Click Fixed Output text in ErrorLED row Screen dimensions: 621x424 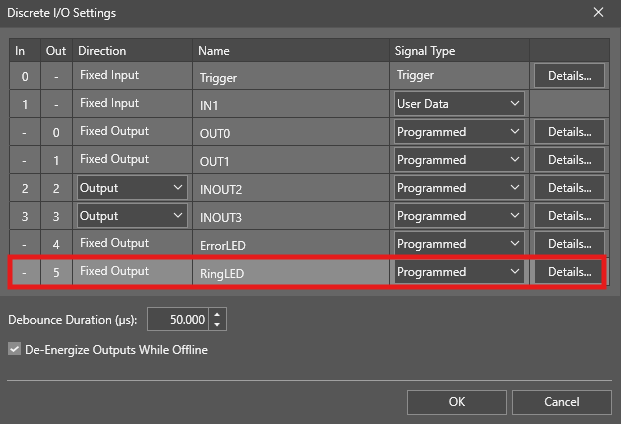coord(114,243)
